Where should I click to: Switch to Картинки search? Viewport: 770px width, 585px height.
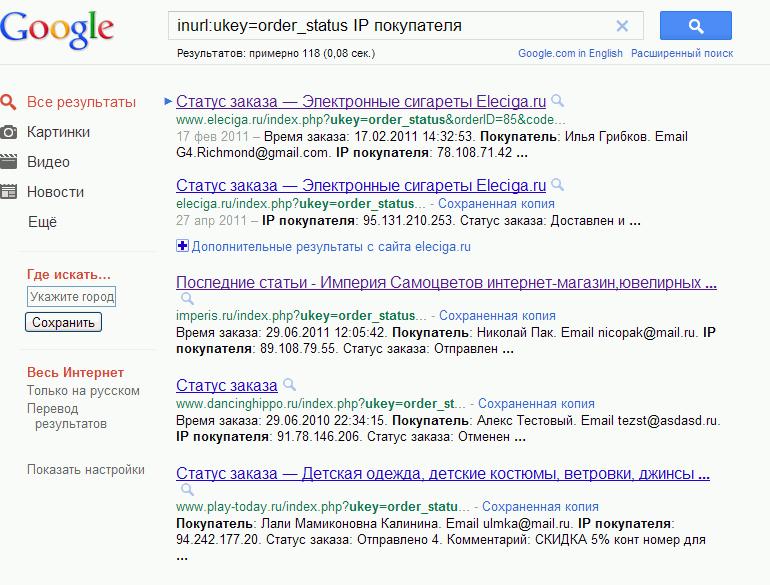click(x=58, y=132)
